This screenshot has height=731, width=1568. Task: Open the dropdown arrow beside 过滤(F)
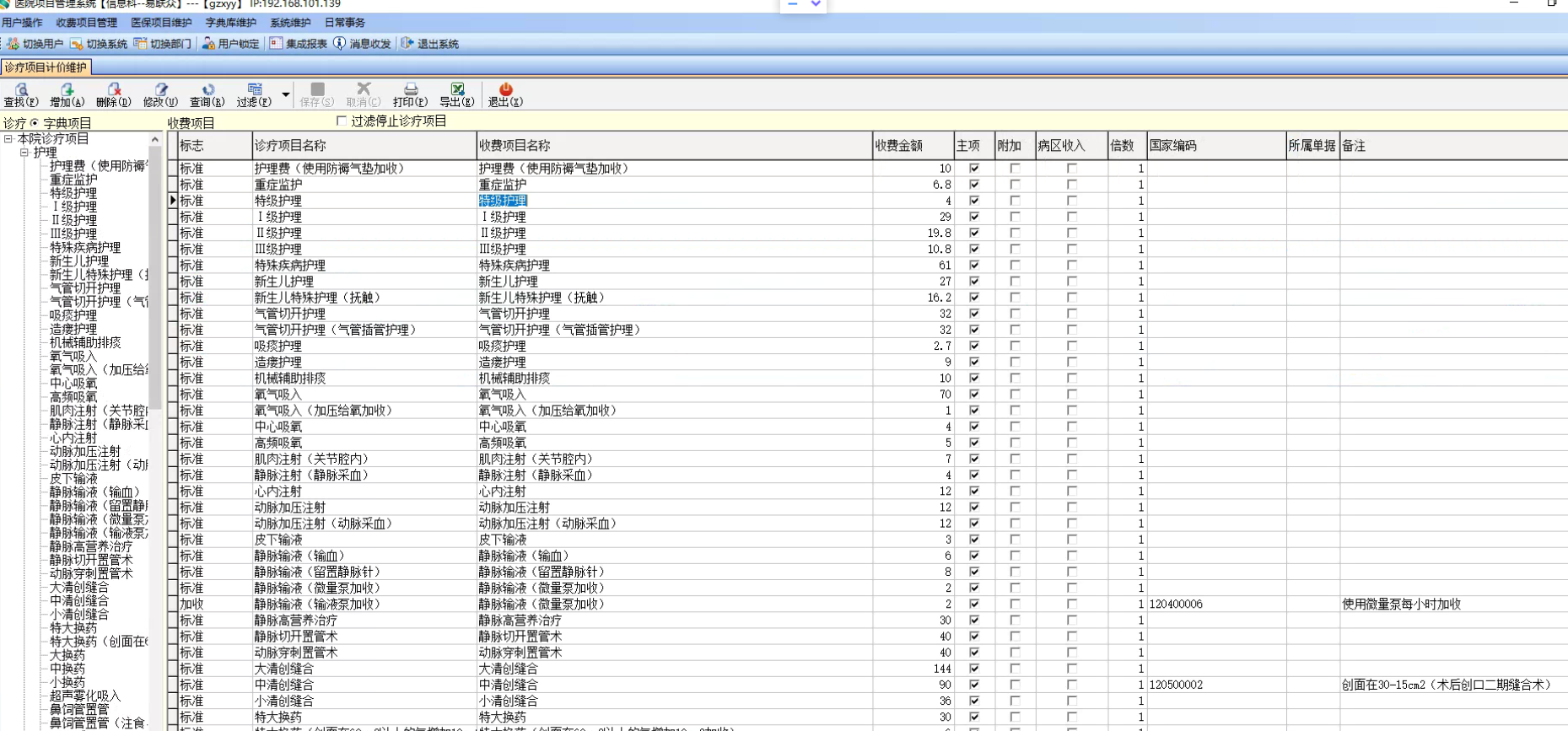pos(286,94)
